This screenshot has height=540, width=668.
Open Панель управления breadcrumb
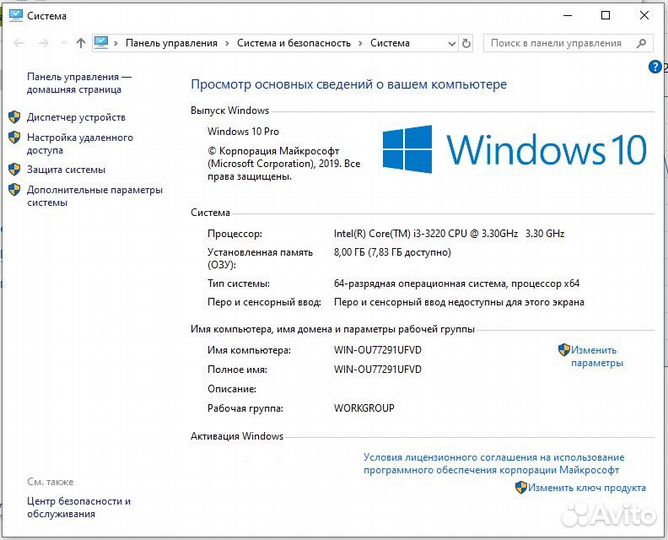tap(171, 43)
